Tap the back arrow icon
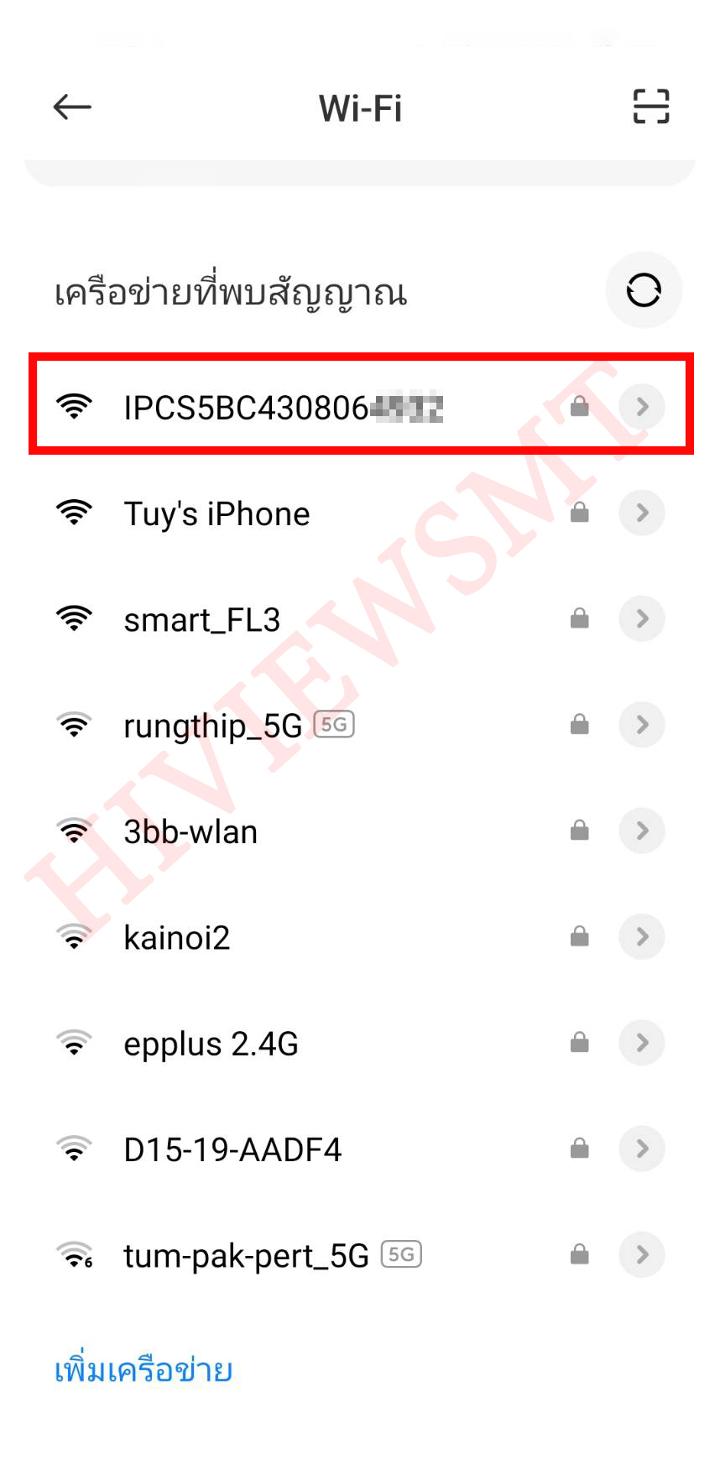 (72, 107)
